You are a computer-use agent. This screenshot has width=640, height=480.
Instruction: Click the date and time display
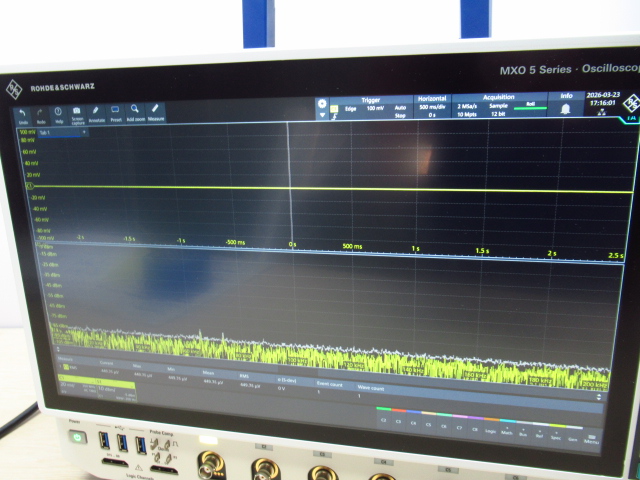pos(602,102)
